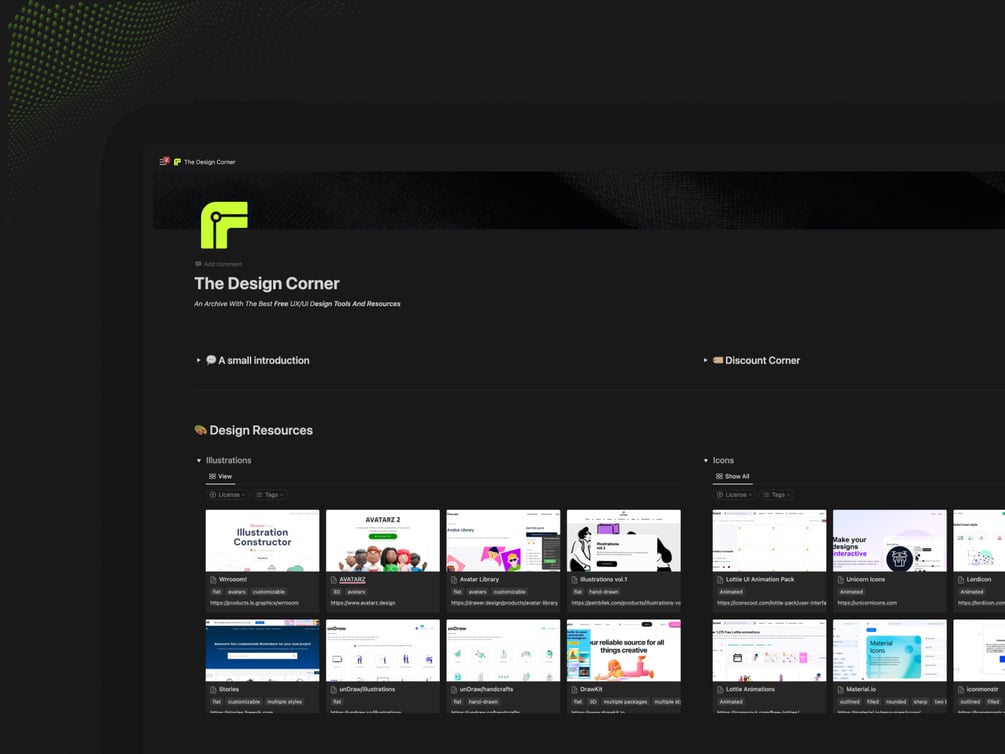Click the page icon next to Stories
The height and width of the screenshot is (754, 1005).
pos(213,690)
